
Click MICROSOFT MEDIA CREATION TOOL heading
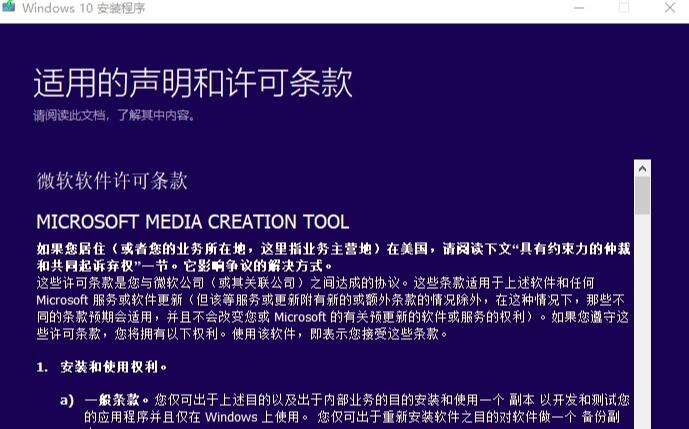pyautogui.click(x=193, y=222)
